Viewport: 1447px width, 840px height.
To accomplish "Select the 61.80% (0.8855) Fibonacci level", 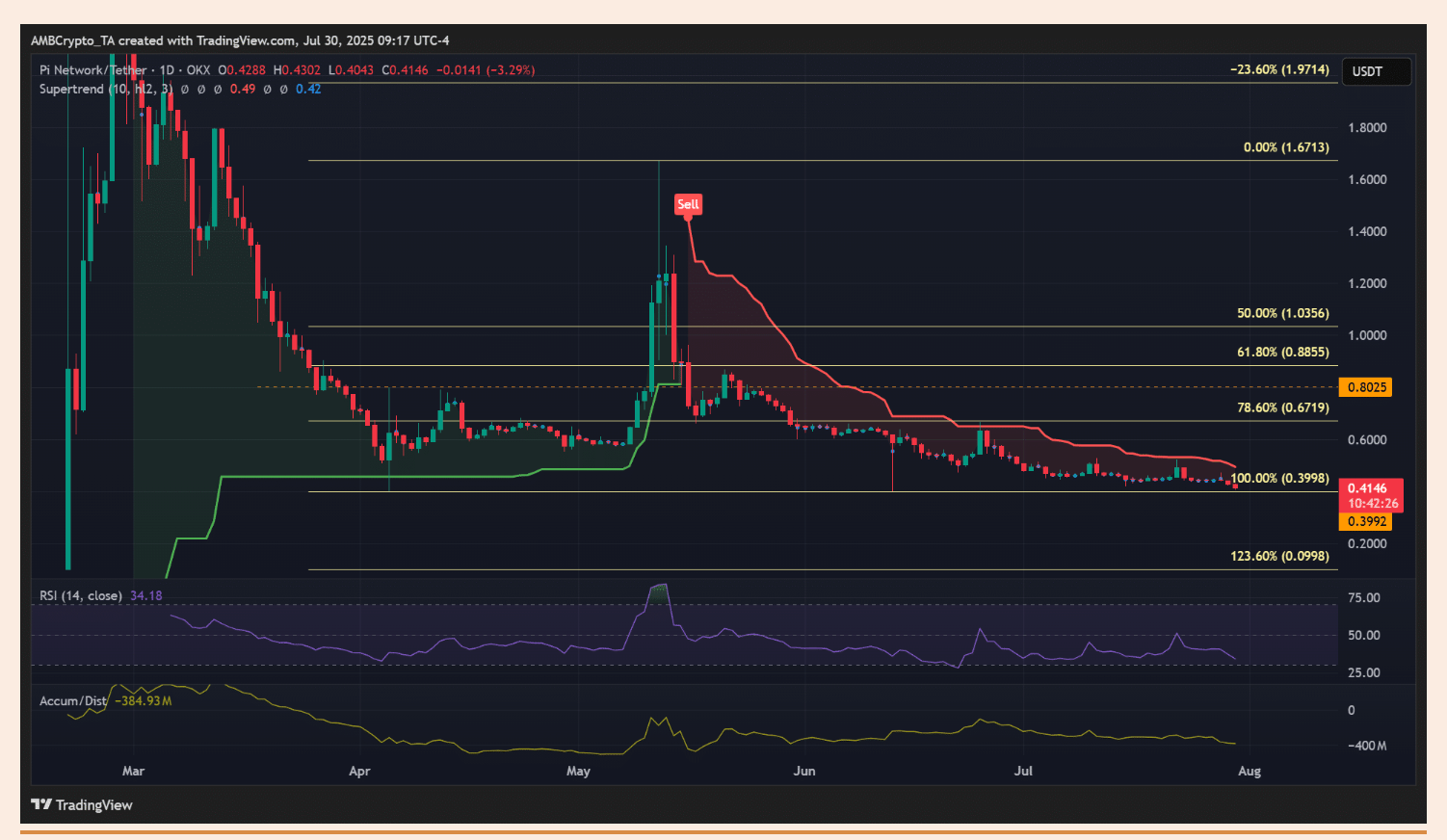I will tap(1282, 352).
